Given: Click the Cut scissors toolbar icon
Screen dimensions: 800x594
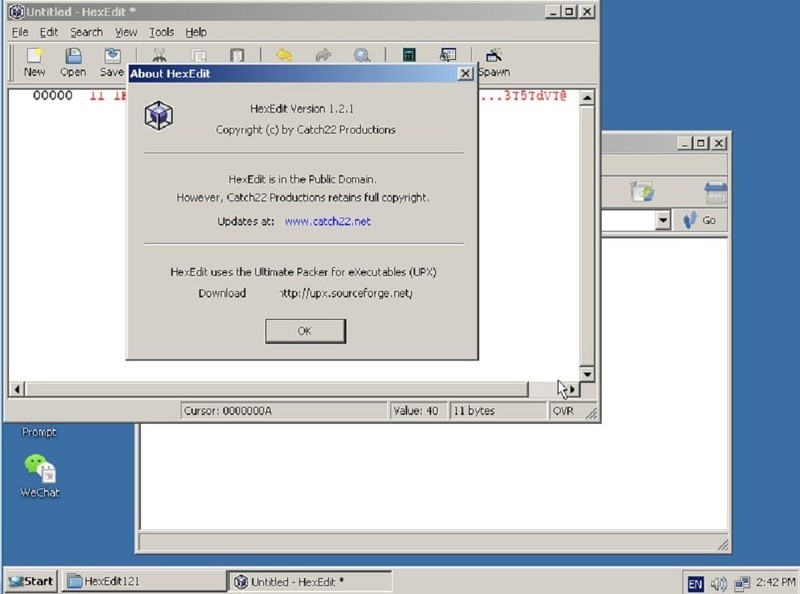Looking at the screenshot, I should point(160,55).
